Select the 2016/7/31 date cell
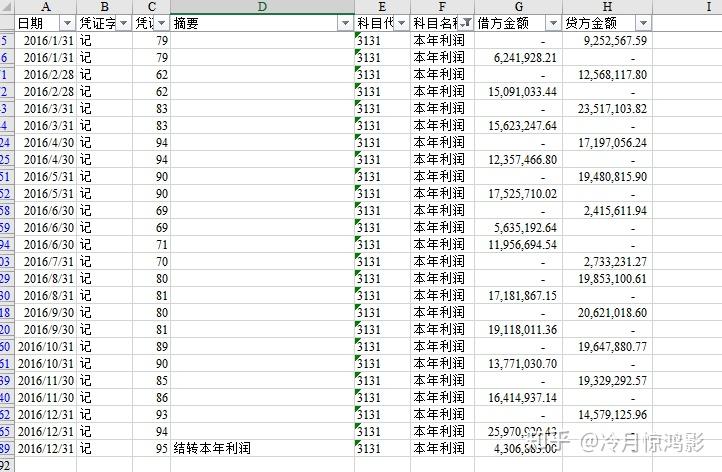The width and height of the screenshot is (722, 472). (46, 262)
